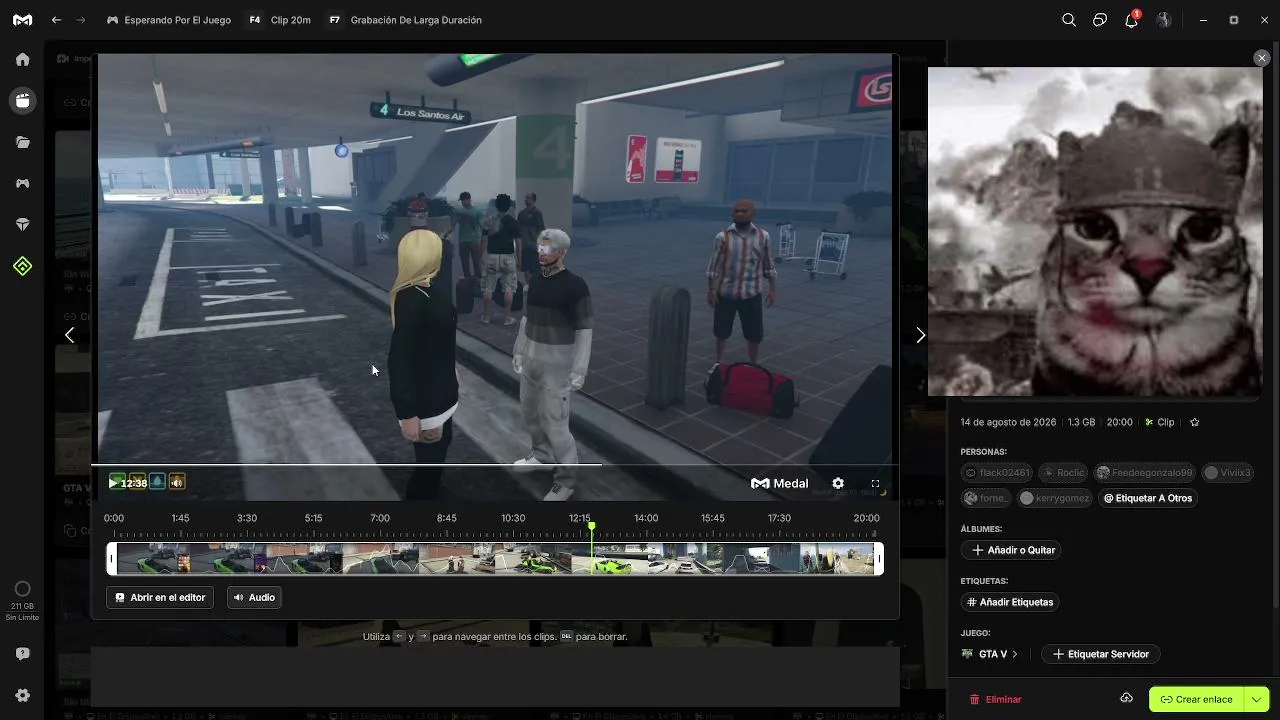Select the flack02461 person tag

click(998, 473)
